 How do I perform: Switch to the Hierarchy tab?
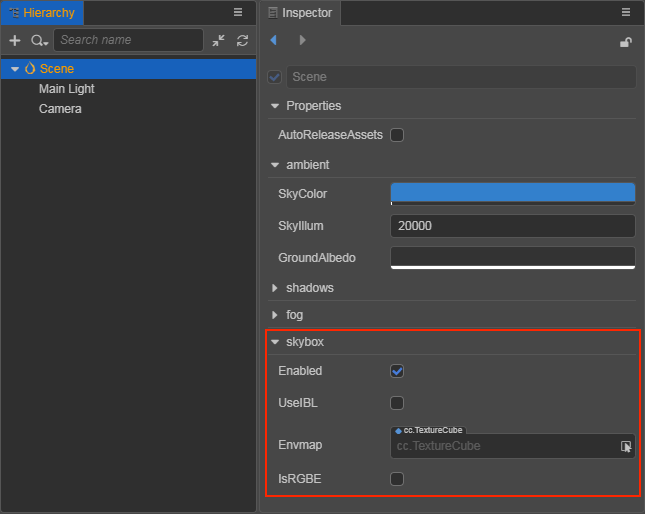click(42, 13)
